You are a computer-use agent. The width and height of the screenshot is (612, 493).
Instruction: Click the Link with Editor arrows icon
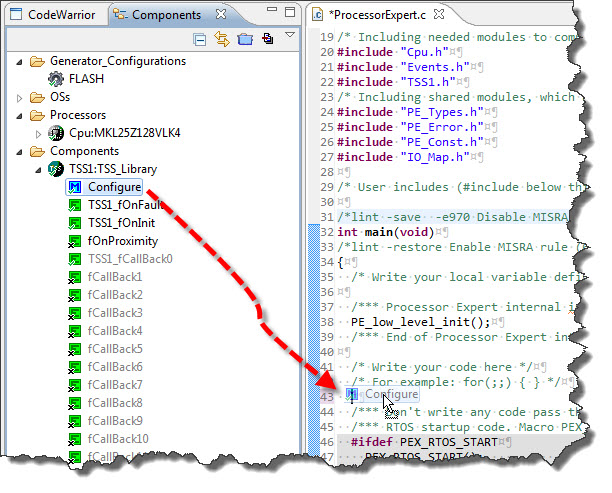tap(222, 39)
